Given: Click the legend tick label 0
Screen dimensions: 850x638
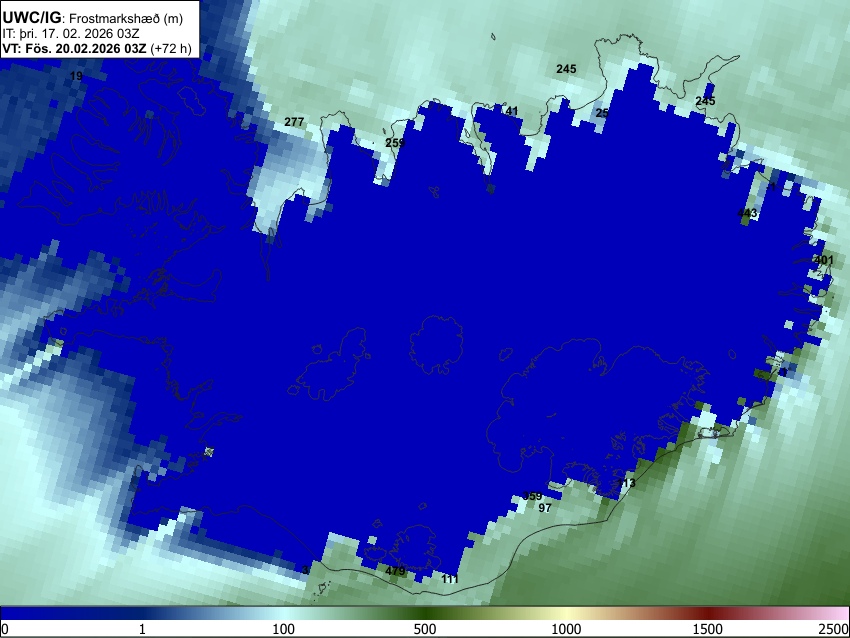Looking at the screenshot, I should tap(5, 629).
